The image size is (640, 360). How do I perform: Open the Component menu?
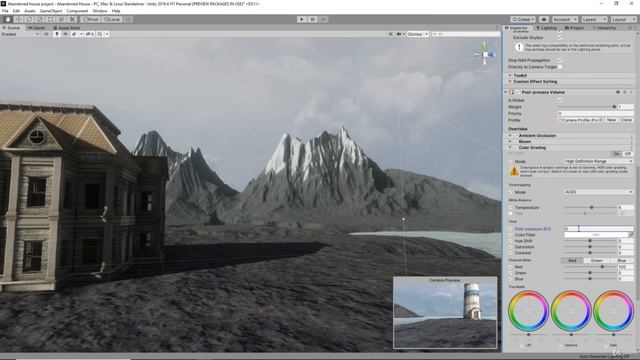point(77,11)
